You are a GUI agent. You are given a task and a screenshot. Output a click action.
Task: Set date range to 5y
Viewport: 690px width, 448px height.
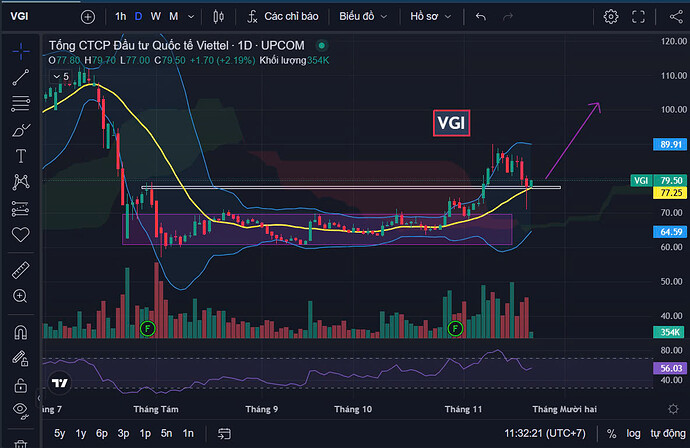59,433
